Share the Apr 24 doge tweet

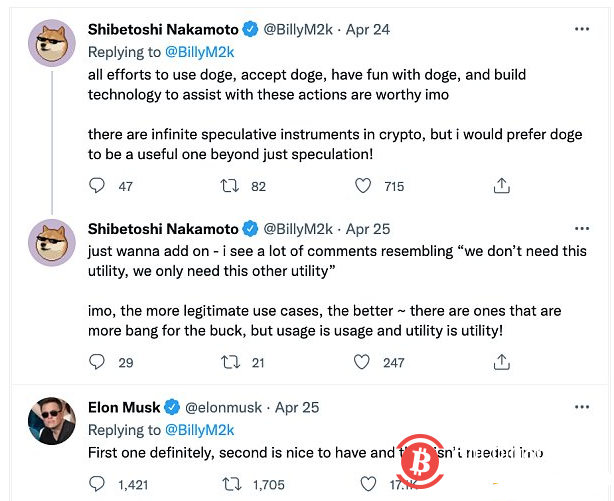pyautogui.click(x=502, y=186)
